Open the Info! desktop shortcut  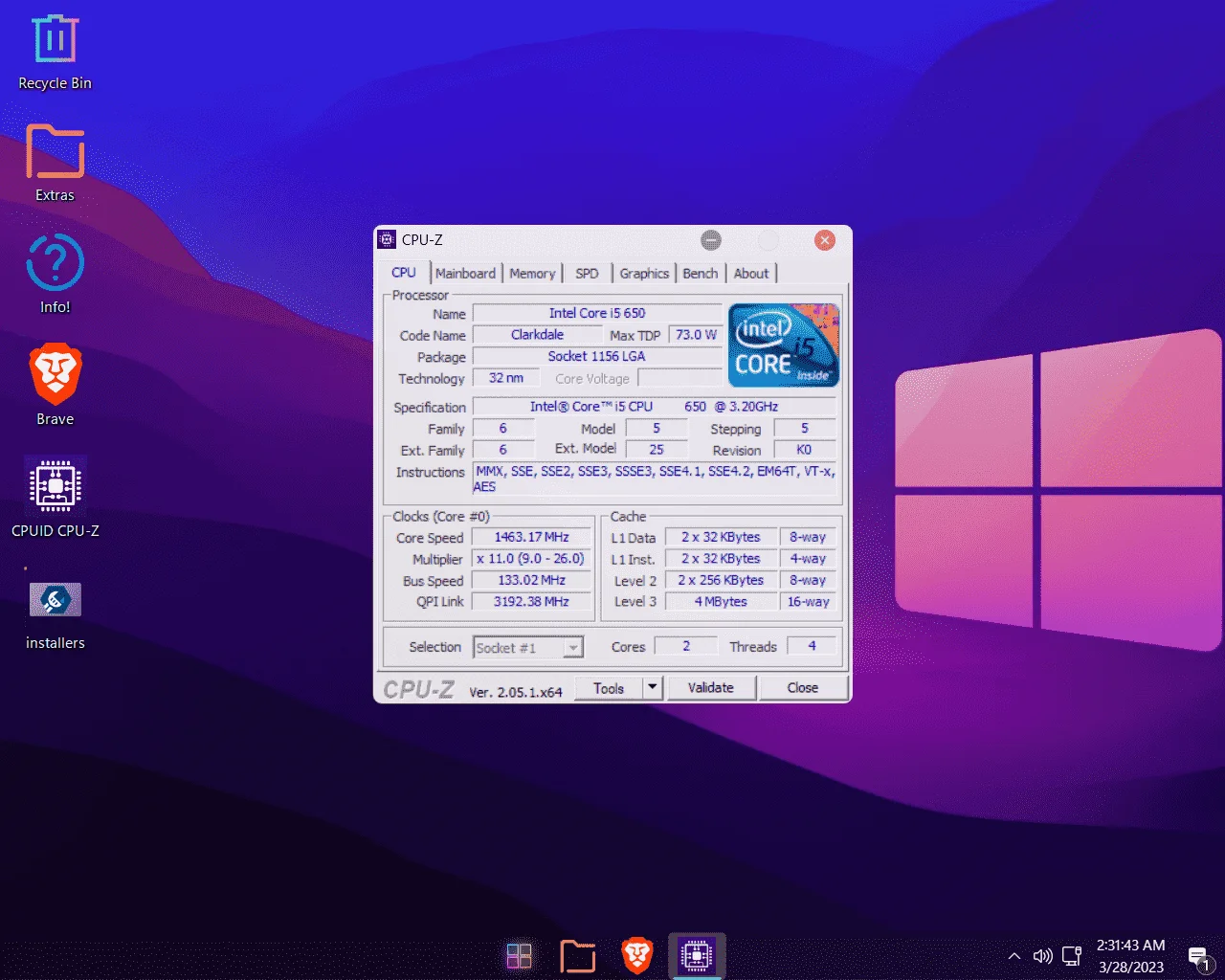click(x=56, y=274)
